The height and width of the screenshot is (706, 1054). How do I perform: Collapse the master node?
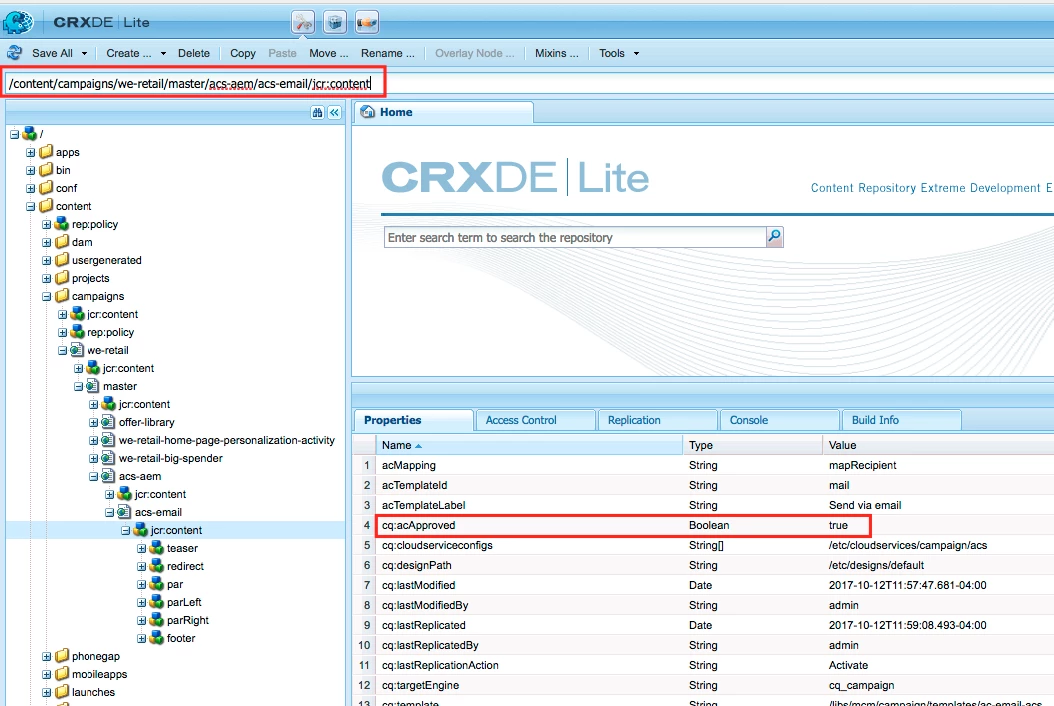pos(78,386)
